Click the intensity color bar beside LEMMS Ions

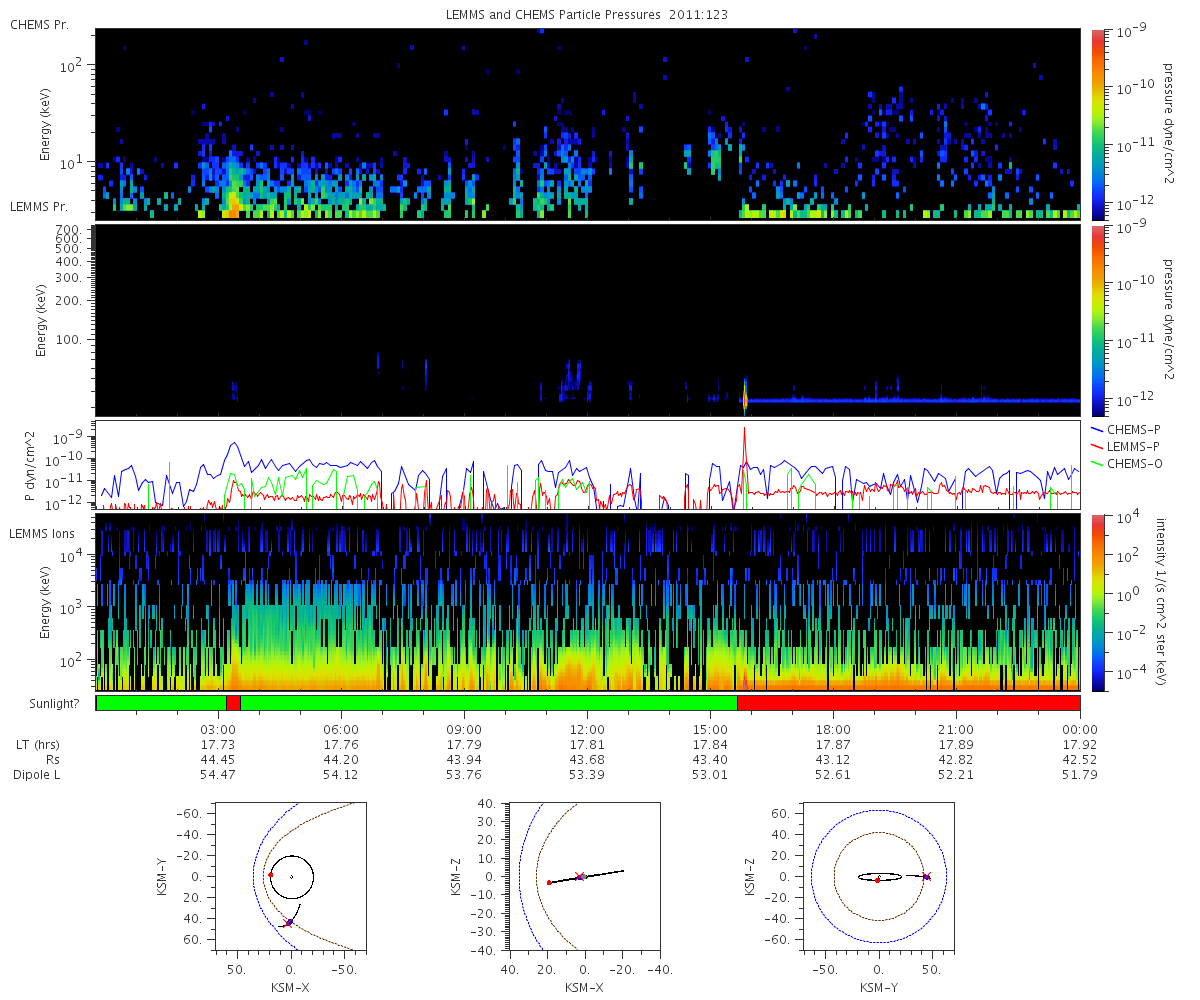tap(1097, 603)
